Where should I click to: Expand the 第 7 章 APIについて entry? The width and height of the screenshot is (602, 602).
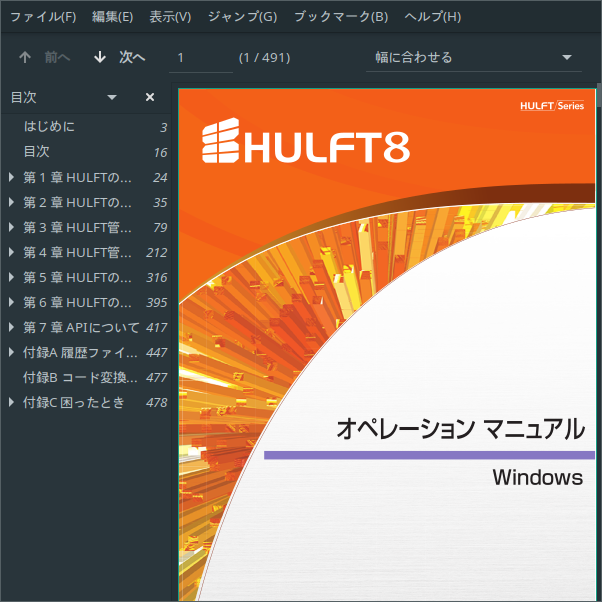click(12, 327)
